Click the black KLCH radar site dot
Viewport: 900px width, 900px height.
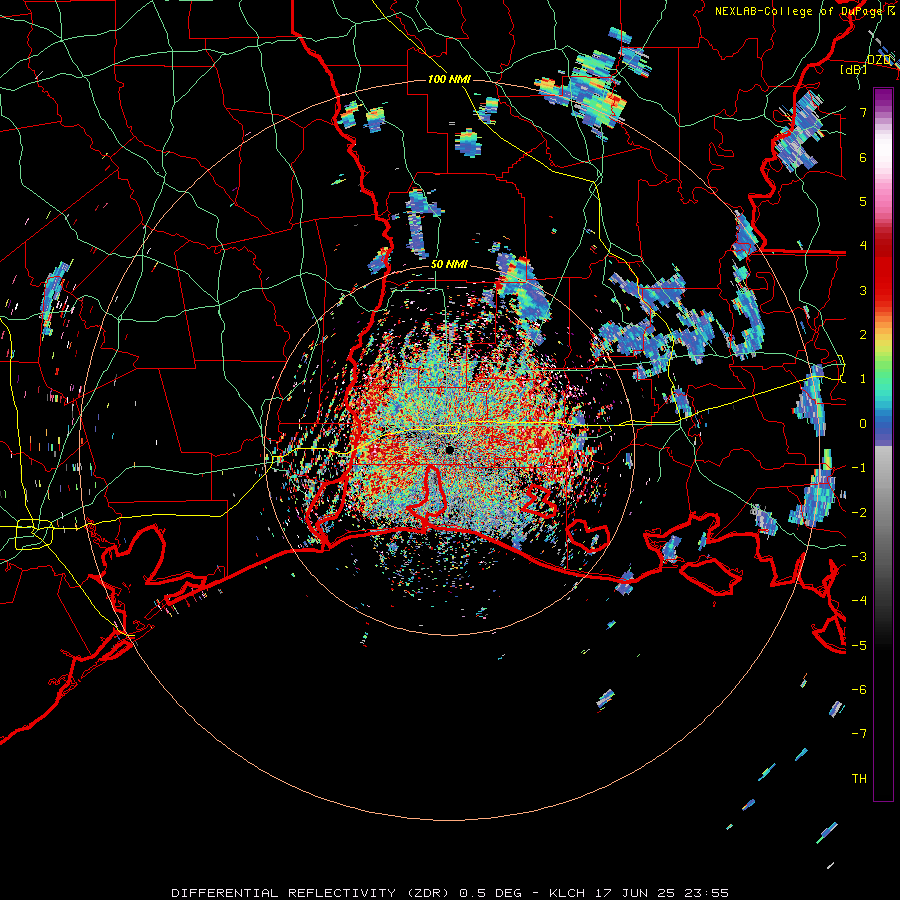coord(449,449)
